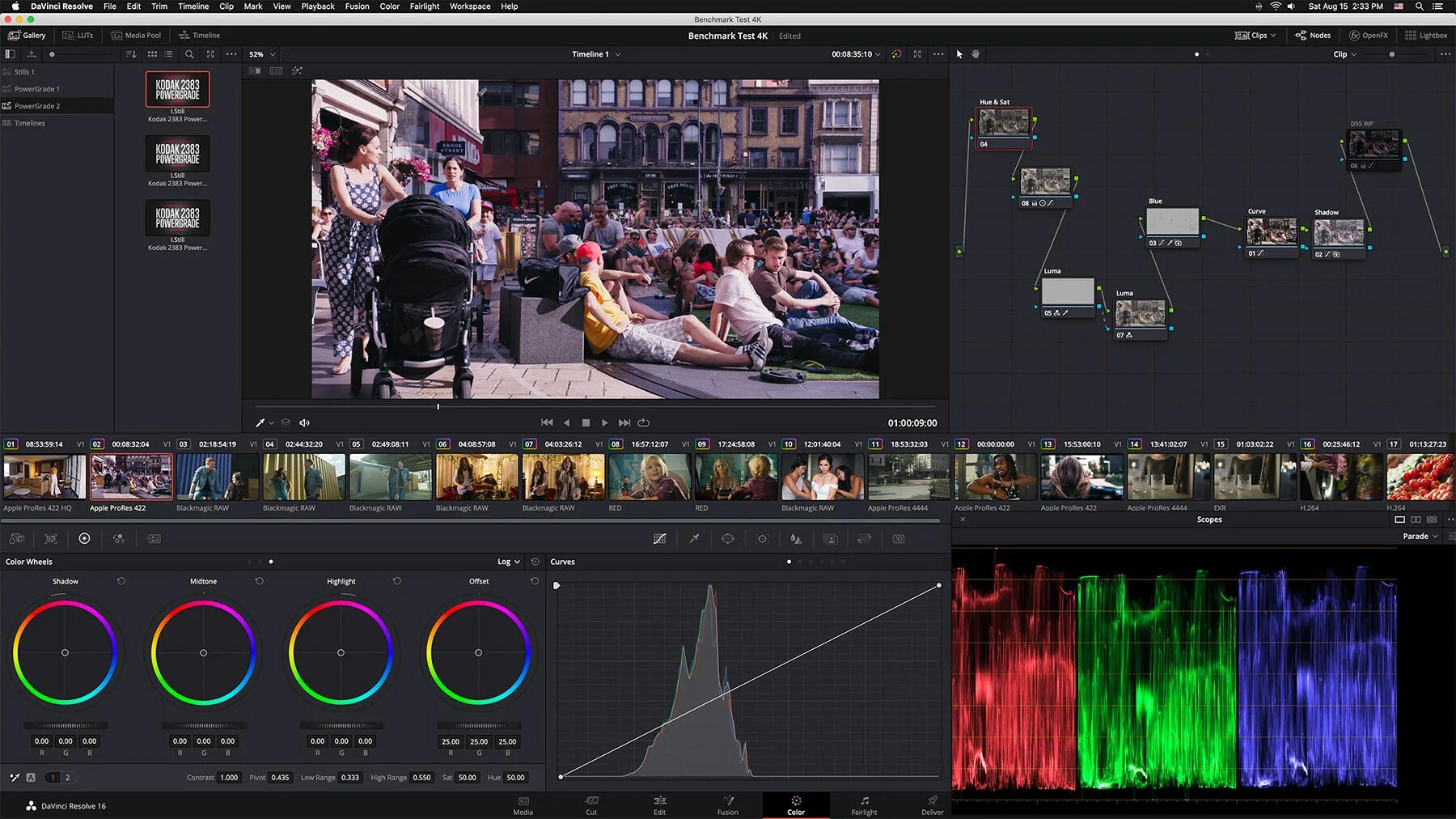Reset the Shadow color wheel
This screenshot has height=819, width=1456.
[x=121, y=581]
